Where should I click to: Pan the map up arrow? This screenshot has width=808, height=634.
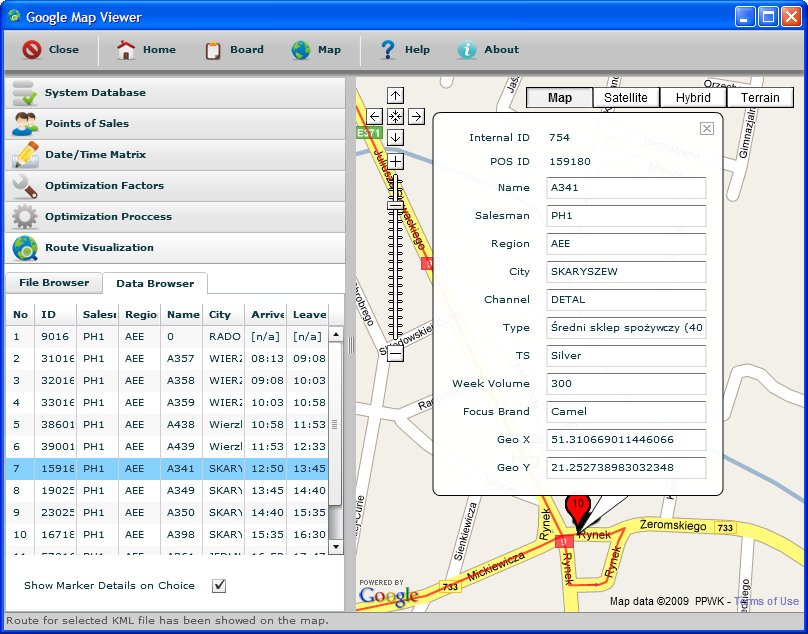(395, 95)
